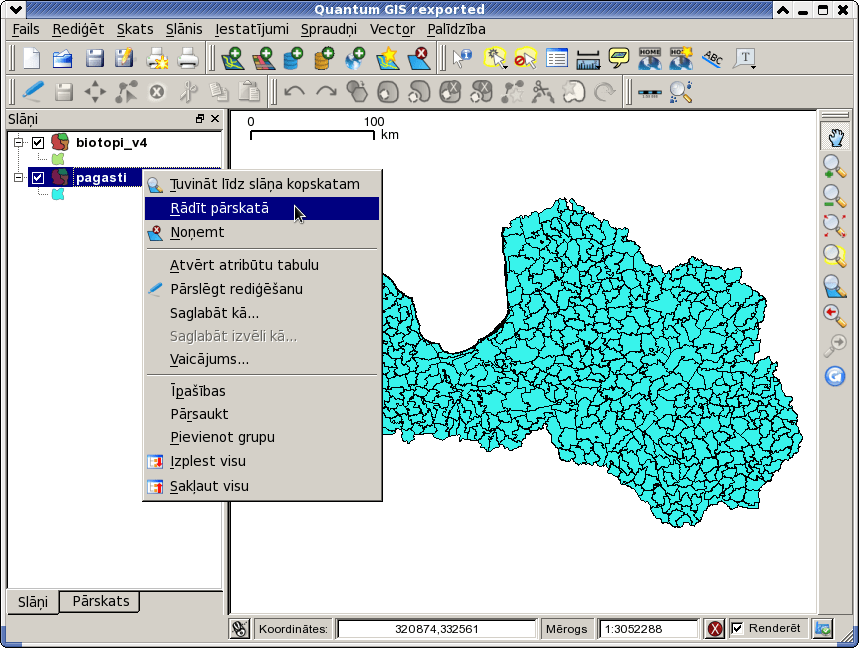Image resolution: width=859 pixels, height=648 pixels.
Task: Choose Tuvināt līdz slāņa kopskatam
Action: point(262,185)
